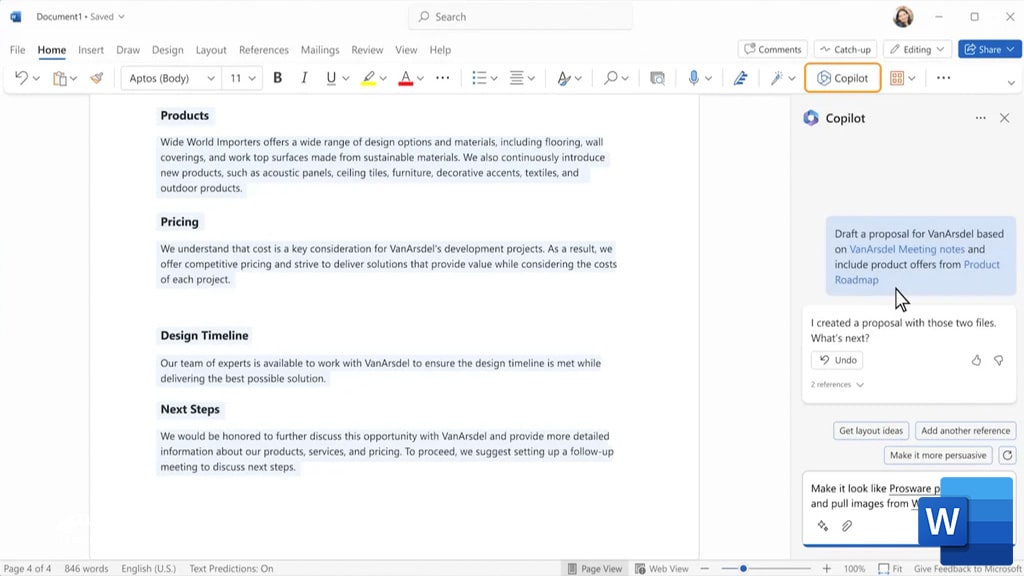
Task: Open the Editor pen icon
Action: point(740,78)
